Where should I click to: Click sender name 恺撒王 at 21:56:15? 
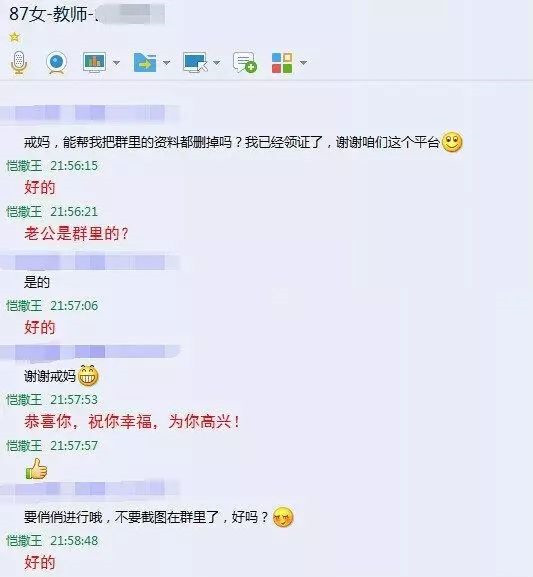point(24,166)
